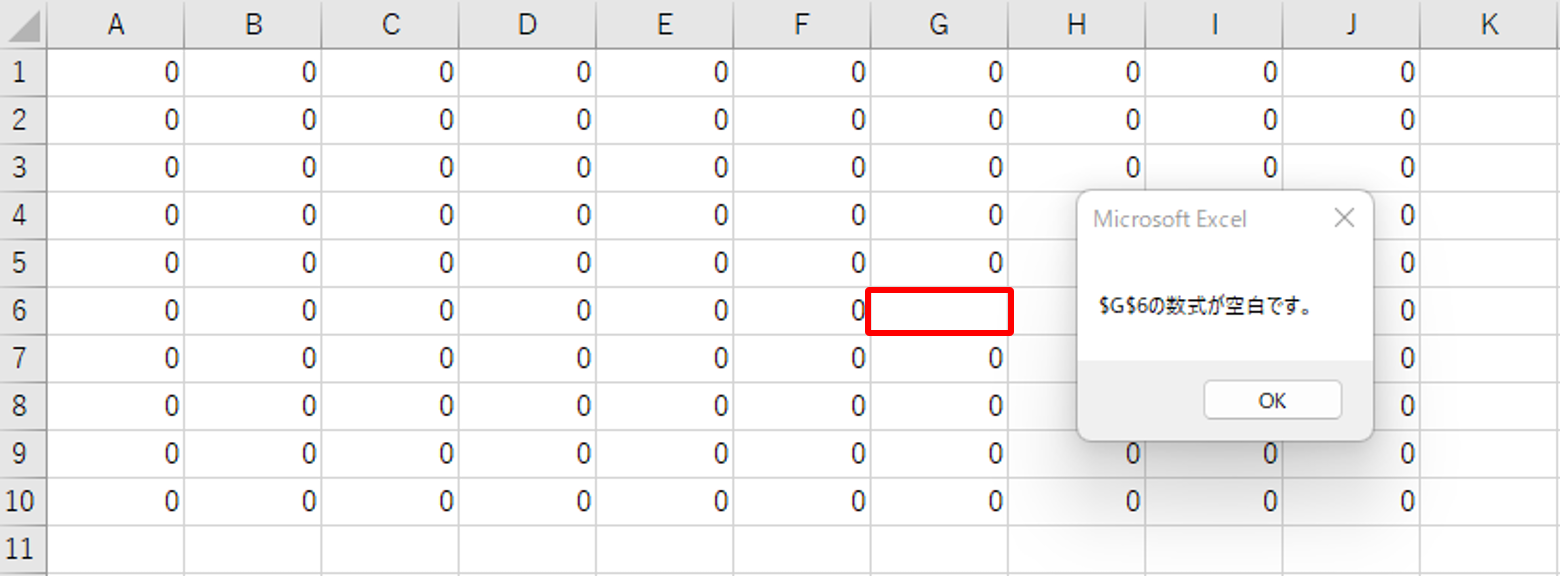This screenshot has width=1560, height=576.
Task: Click the select-all corner triangle
Action: (x=24, y=25)
